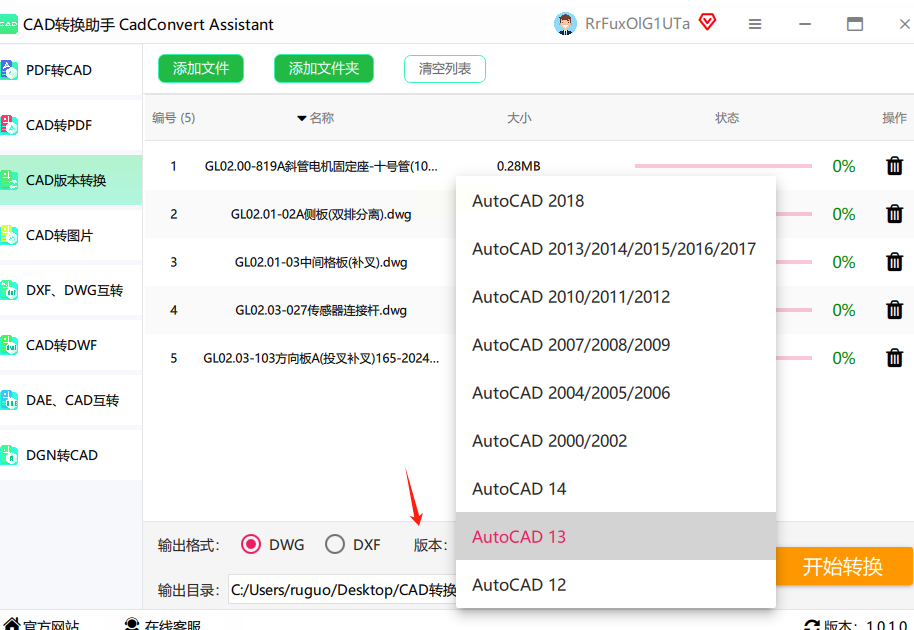Open the hamburger menu icon
Screen dimensions: 914x630
click(x=755, y=24)
